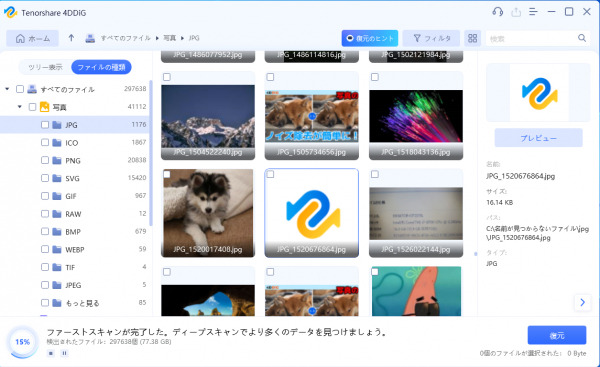Image resolution: width=600 pixels, height=367 pixels.
Task: Select the JPG_1518043136.jpg fiber optic thumbnail
Action: point(416,116)
